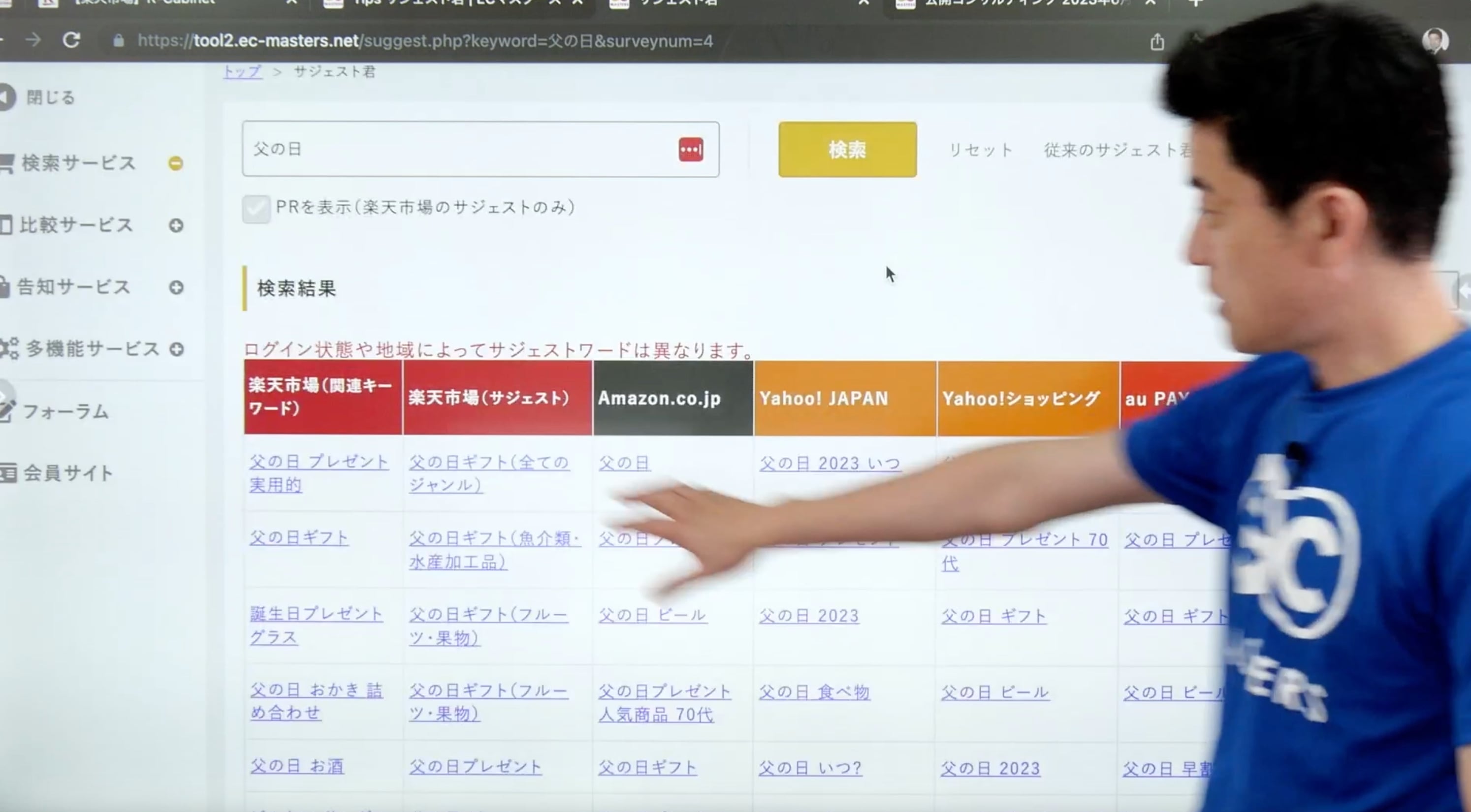The height and width of the screenshot is (812, 1471).
Task: Open 父の日 ビール in the Amazon column
Action: (653, 615)
